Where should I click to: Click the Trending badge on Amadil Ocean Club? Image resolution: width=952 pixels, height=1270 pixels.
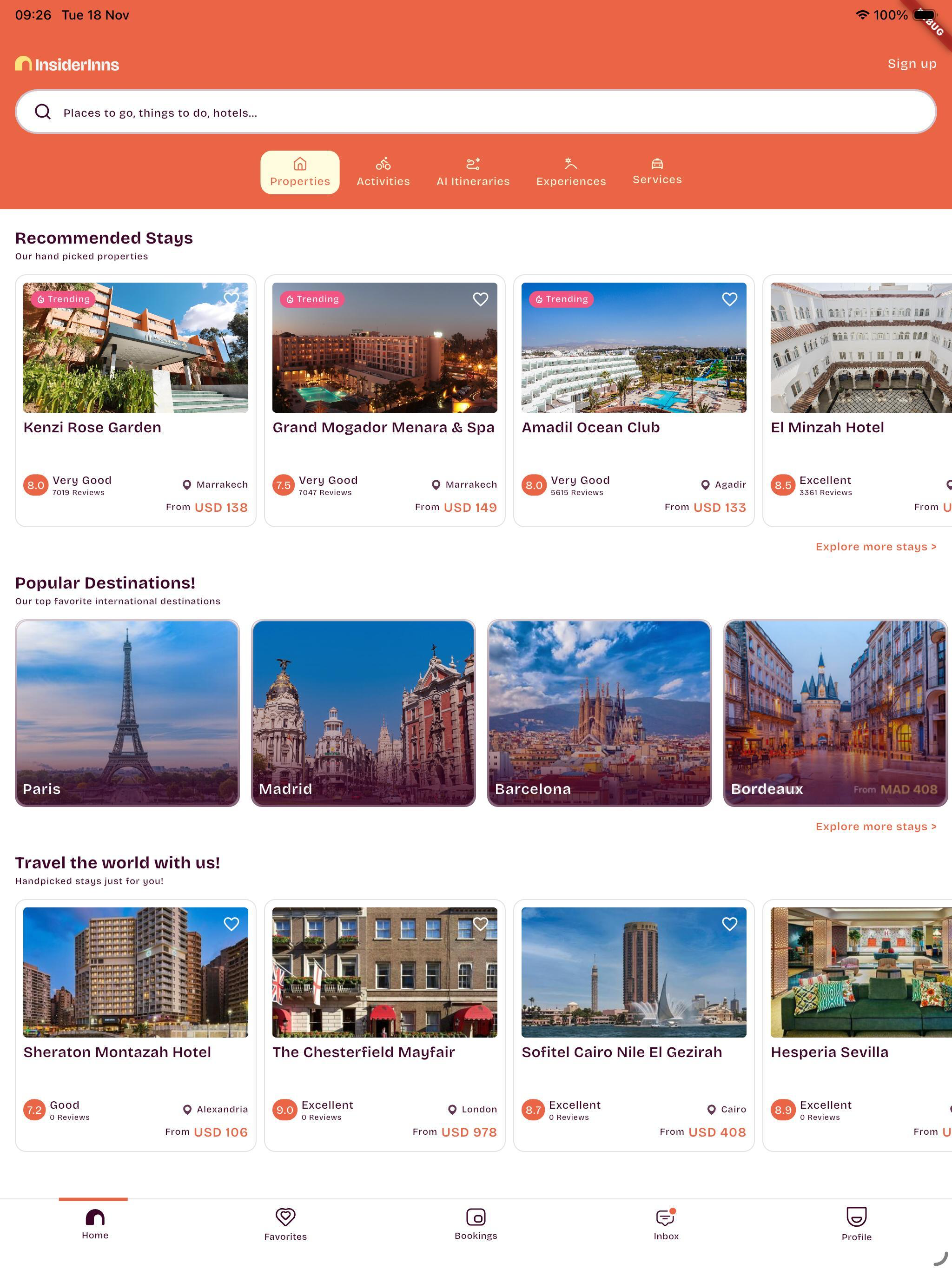click(562, 299)
